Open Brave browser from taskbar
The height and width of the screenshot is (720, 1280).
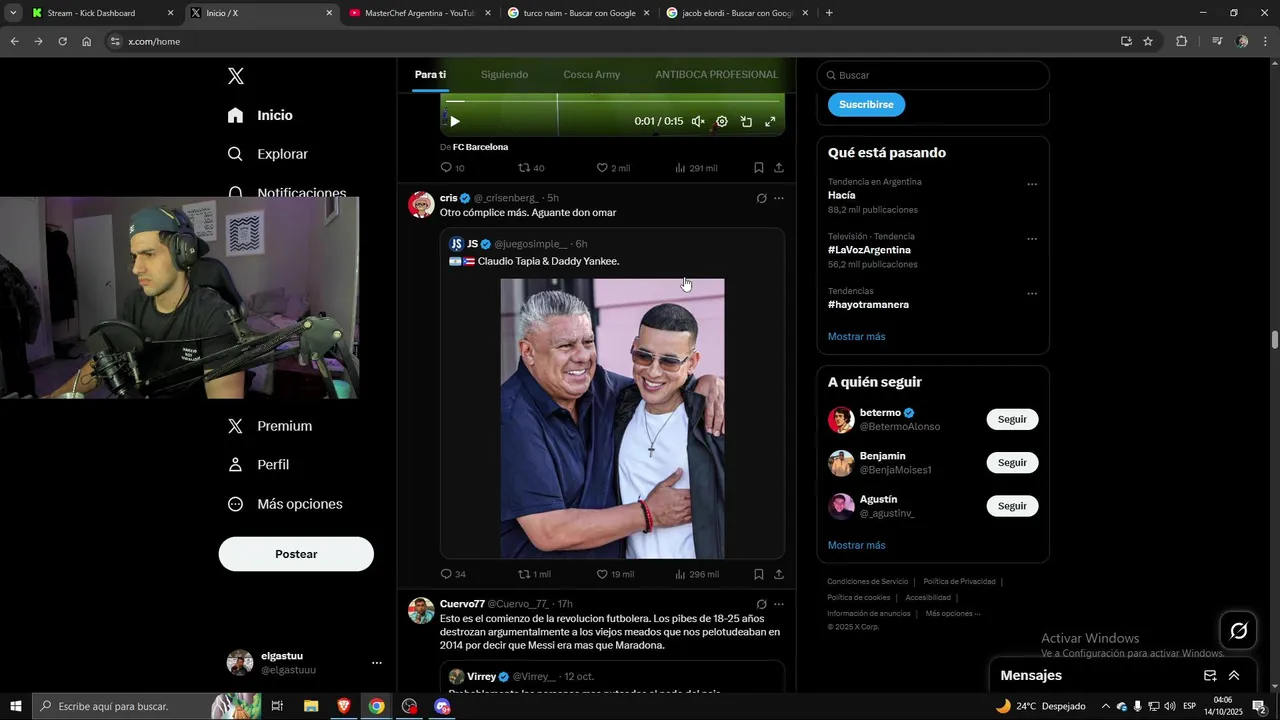click(344, 706)
